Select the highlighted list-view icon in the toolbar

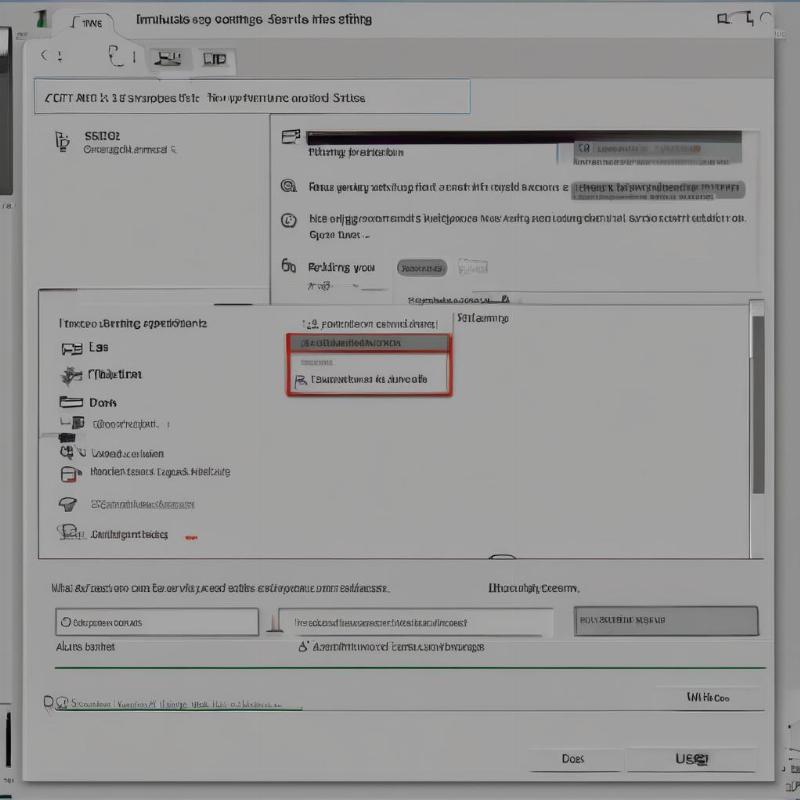tap(170, 59)
